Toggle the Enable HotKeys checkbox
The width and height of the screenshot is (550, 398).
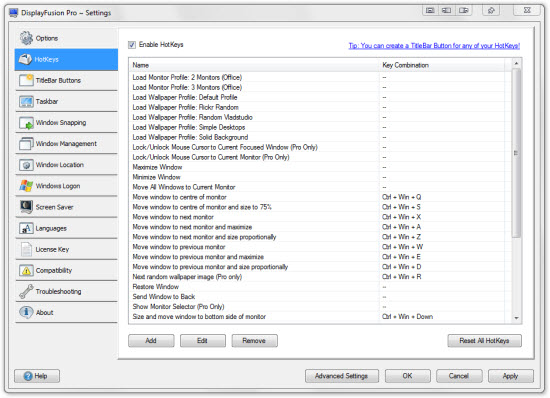132,45
